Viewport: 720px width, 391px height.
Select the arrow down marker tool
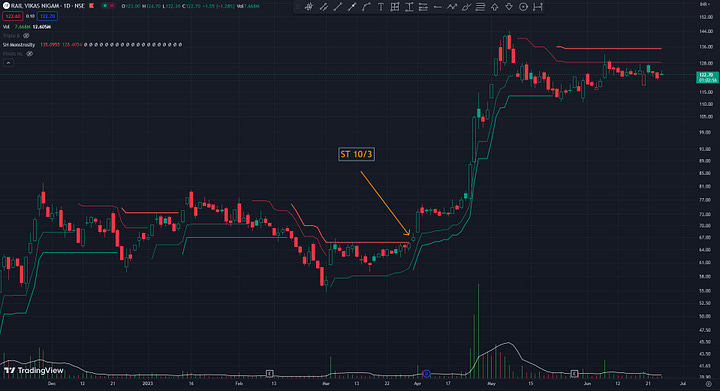(509, 7)
